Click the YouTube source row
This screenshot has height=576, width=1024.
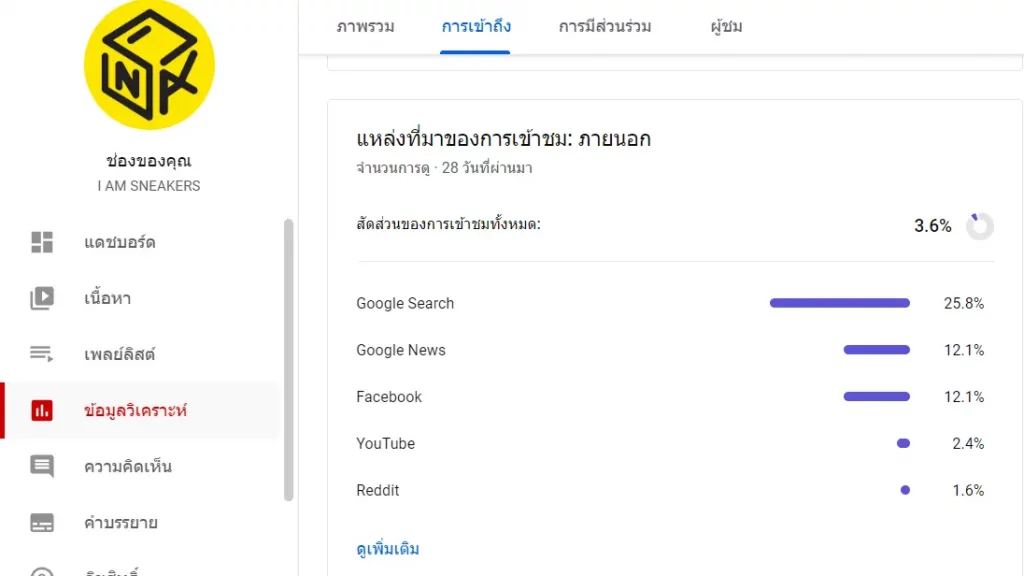[x=675, y=443]
